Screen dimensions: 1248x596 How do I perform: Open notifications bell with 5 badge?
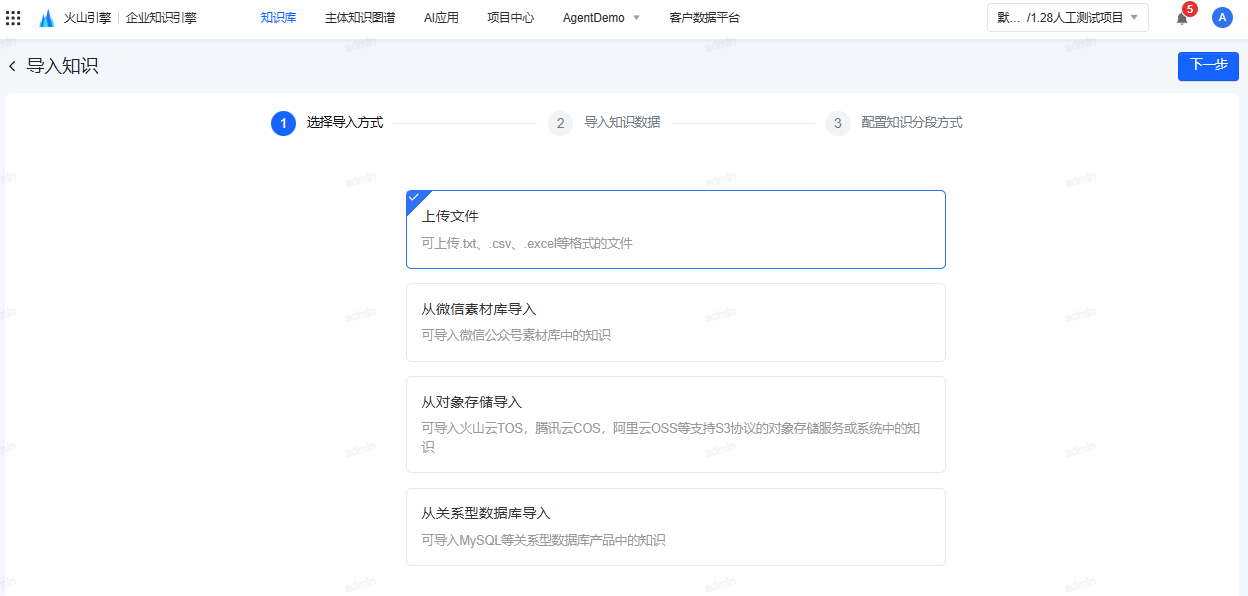tap(1182, 18)
